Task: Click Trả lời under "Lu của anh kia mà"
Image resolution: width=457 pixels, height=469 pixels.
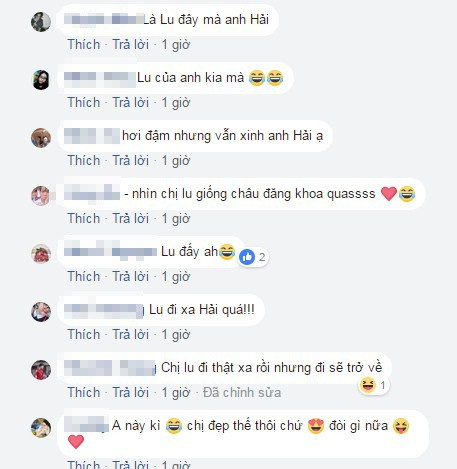Action: (130, 102)
